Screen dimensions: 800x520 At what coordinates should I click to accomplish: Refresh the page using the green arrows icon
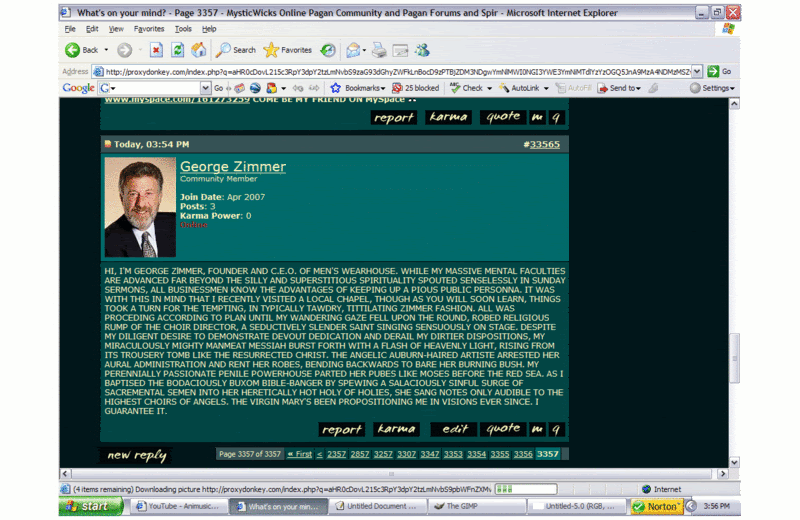click(178, 50)
